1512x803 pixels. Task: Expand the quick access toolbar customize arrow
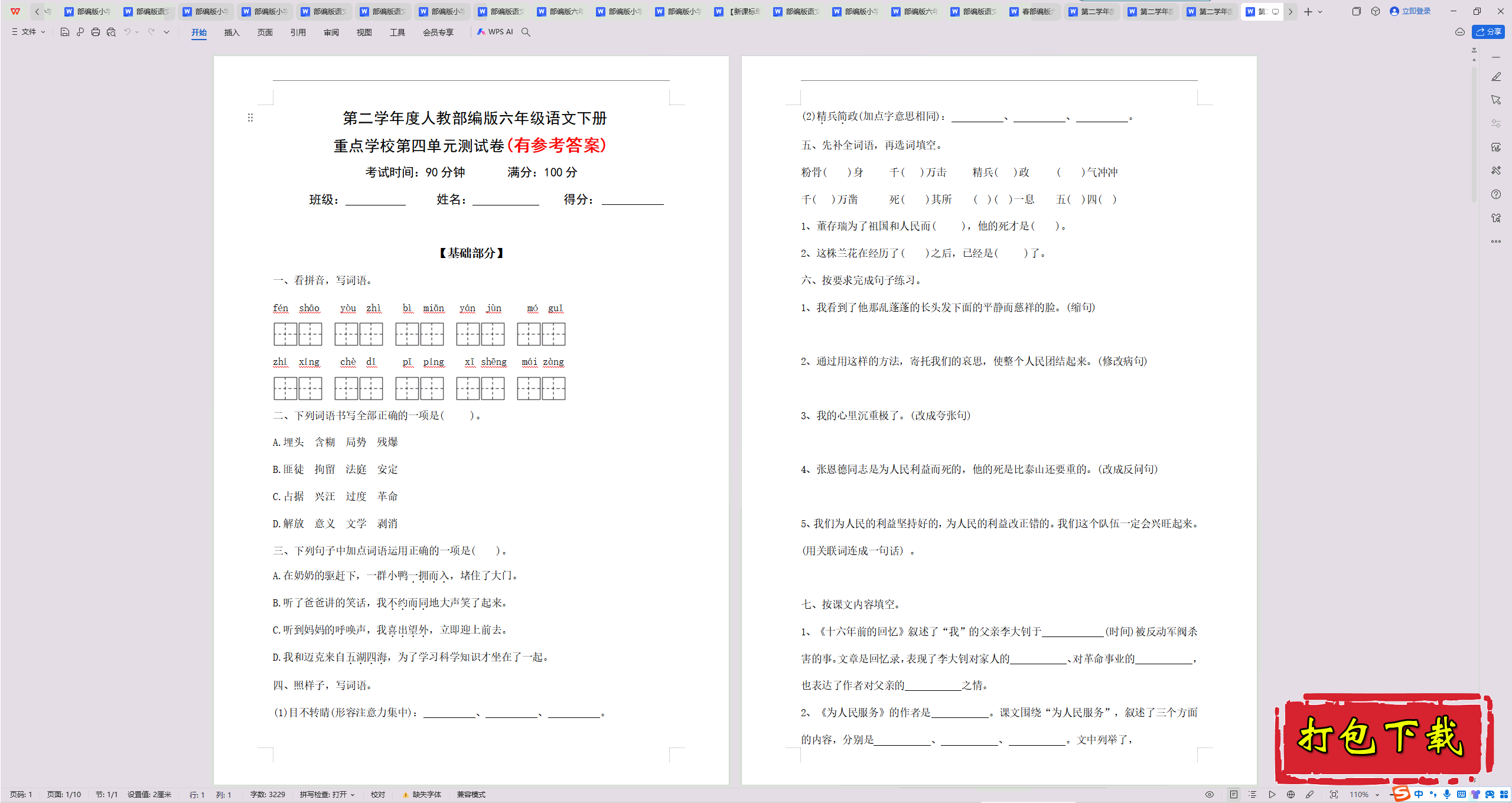[167, 32]
